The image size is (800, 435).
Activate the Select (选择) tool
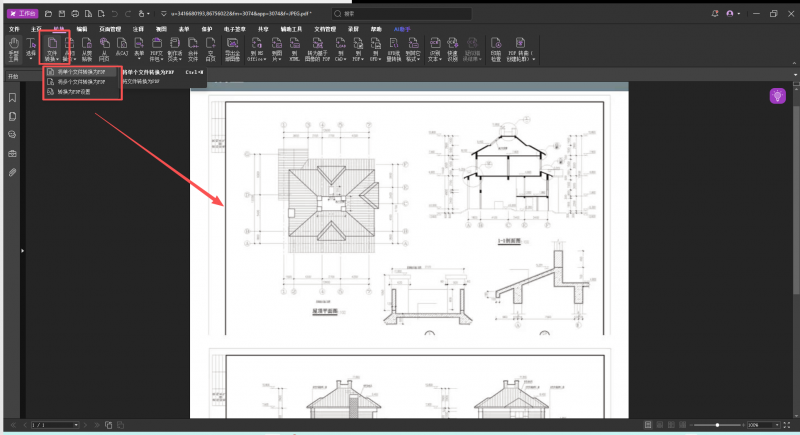point(31,49)
